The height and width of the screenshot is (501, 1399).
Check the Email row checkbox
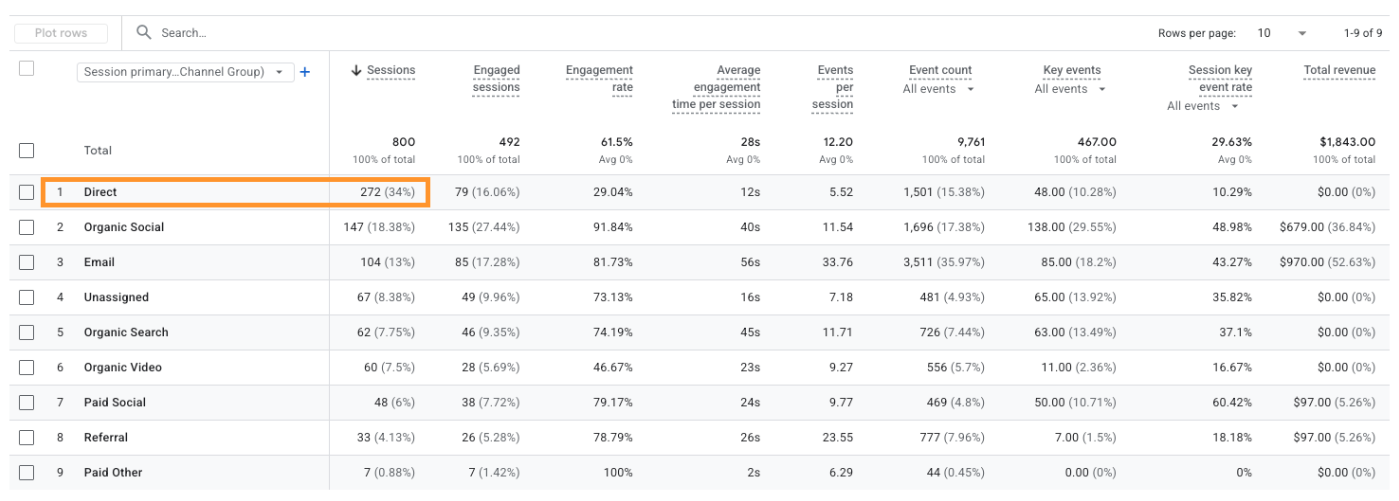(27, 262)
